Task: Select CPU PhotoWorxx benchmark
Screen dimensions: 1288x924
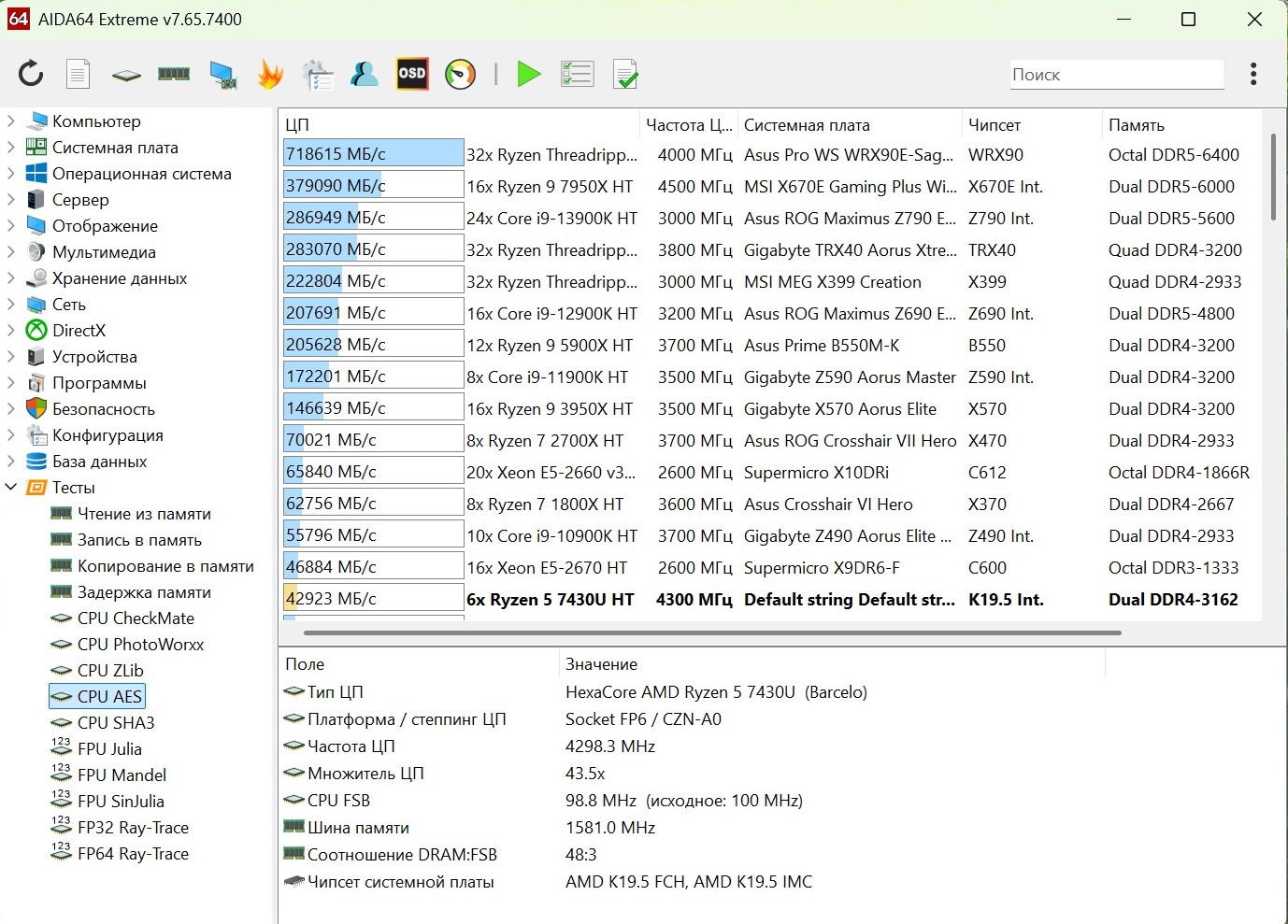Action: (x=140, y=645)
